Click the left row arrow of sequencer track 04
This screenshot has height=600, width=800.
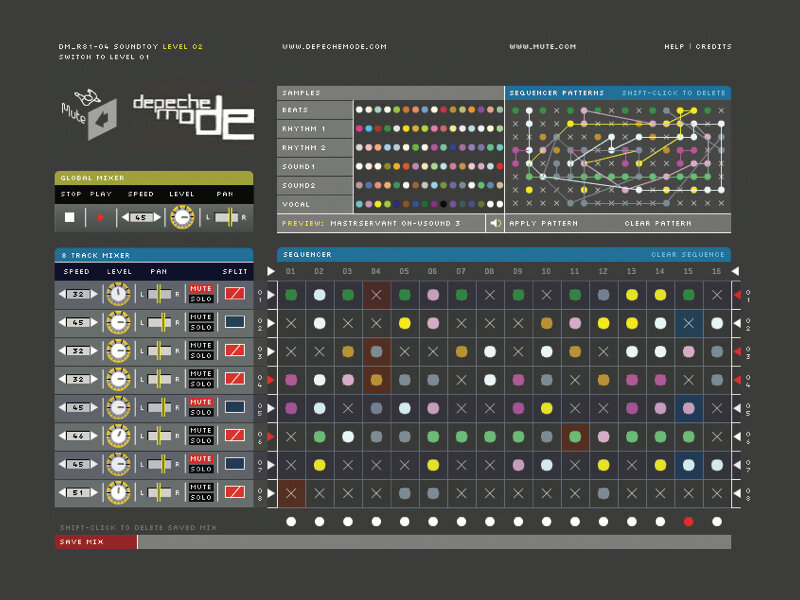[271, 380]
